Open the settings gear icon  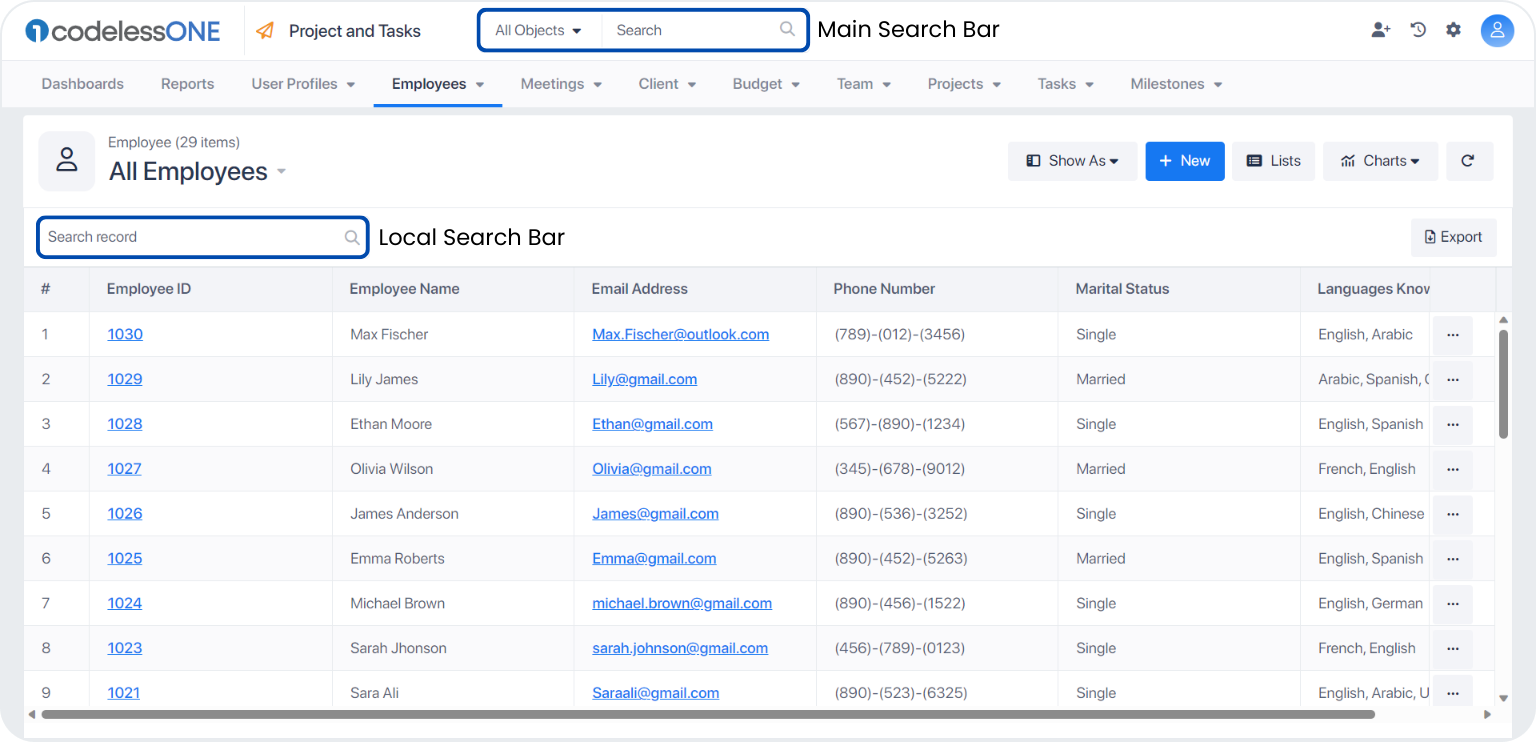[x=1454, y=30]
